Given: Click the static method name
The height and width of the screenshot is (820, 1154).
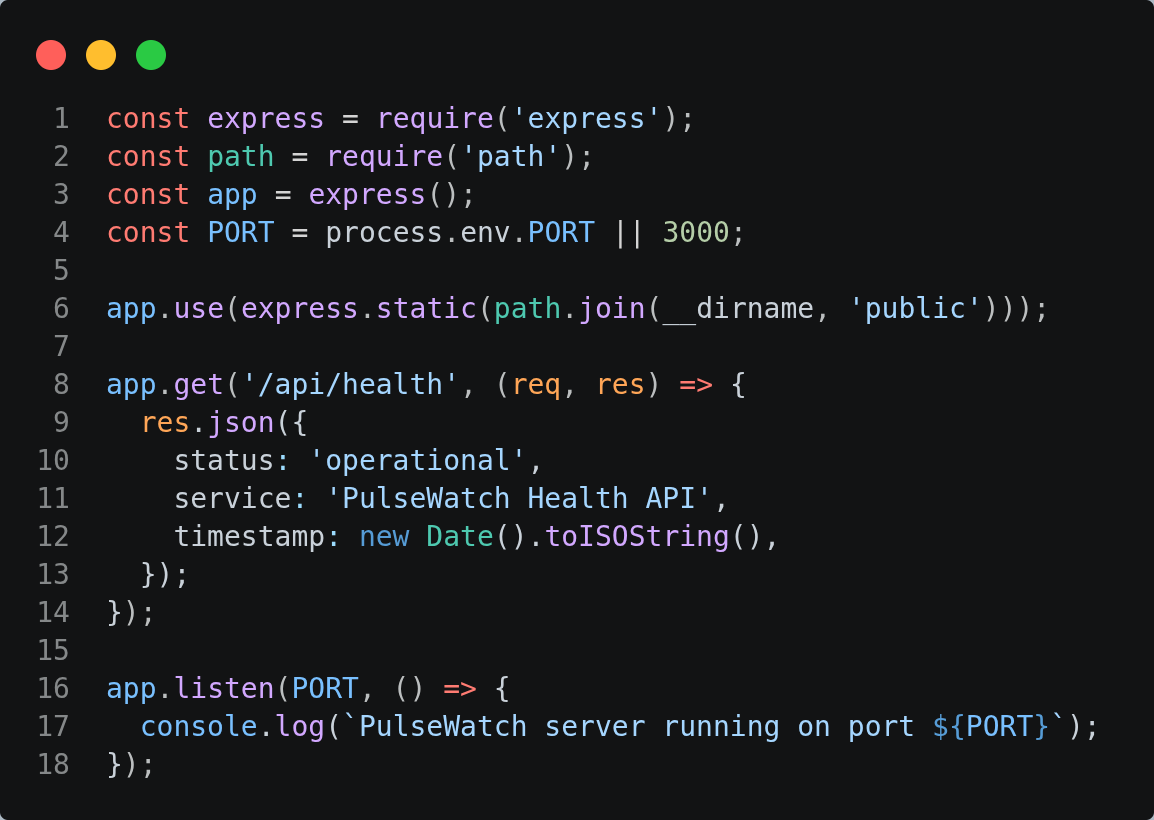Looking at the screenshot, I should pyautogui.click(x=427, y=308).
